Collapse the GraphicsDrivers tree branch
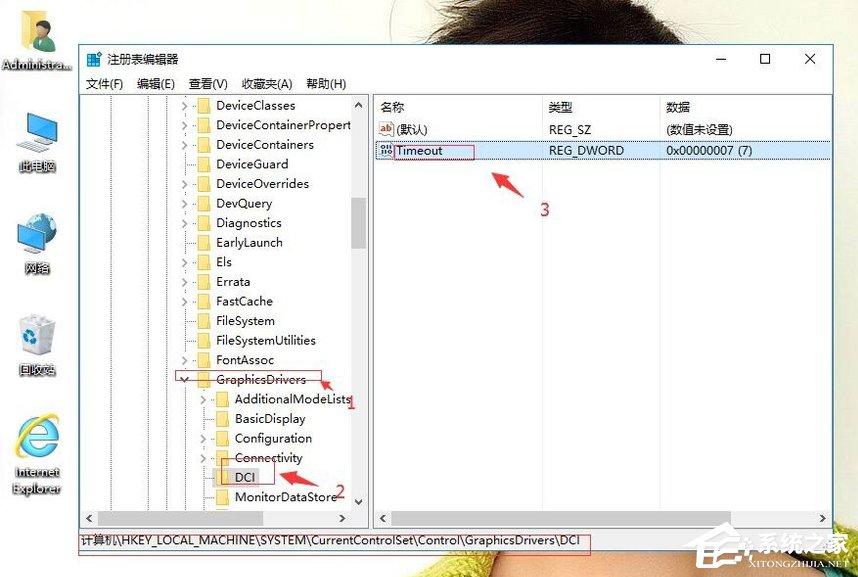The image size is (858, 577). [x=183, y=379]
